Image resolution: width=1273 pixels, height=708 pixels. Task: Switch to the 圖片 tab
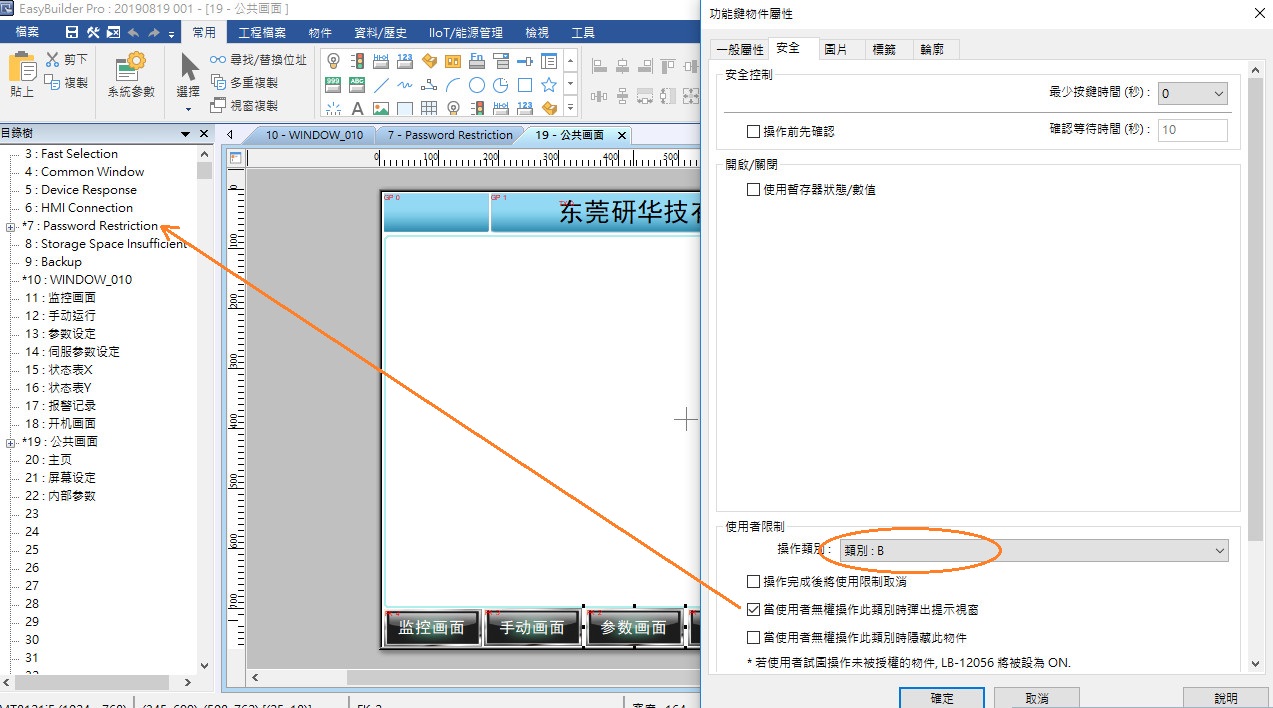pos(836,49)
